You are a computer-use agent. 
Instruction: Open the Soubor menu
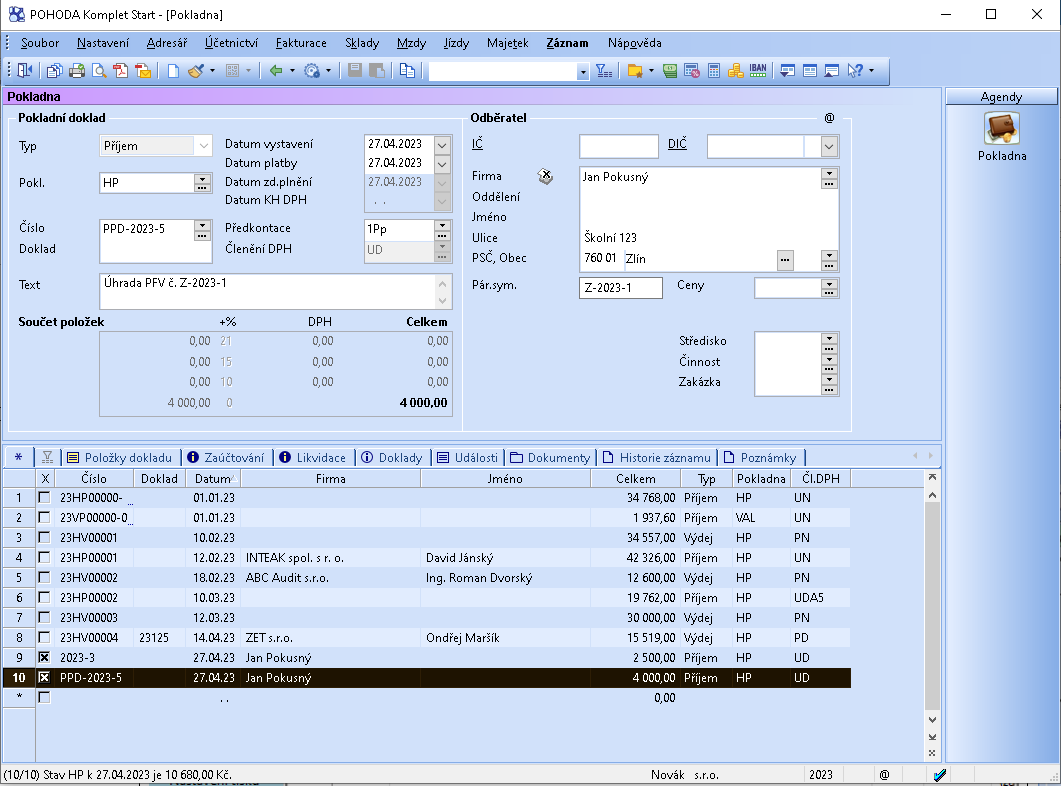tap(40, 43)
